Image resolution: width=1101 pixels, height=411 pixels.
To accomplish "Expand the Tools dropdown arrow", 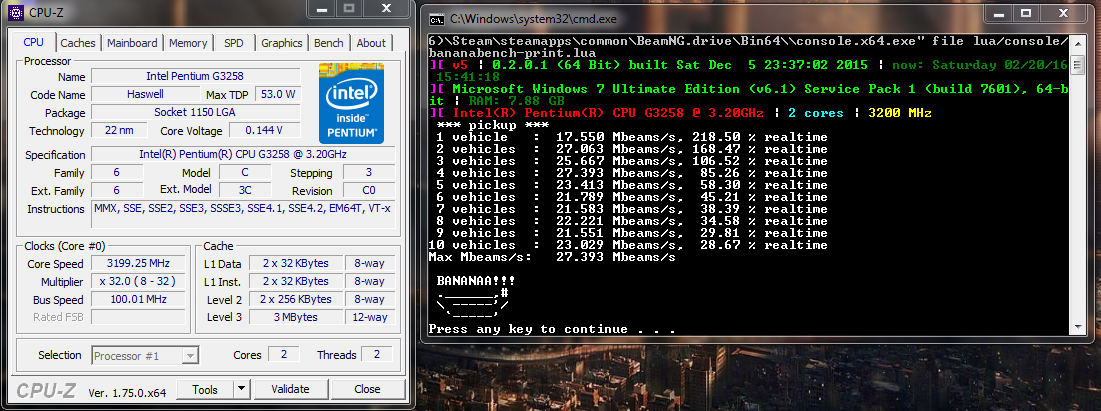I will coord(241,389).
